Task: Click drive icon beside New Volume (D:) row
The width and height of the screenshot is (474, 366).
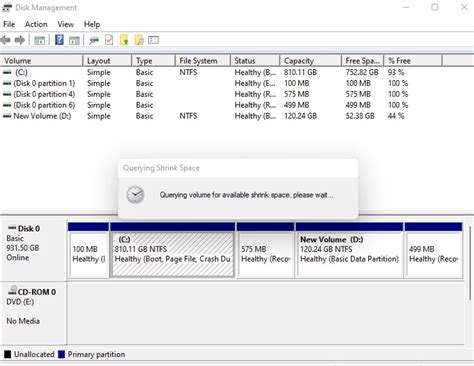Action: click(7, 116)
